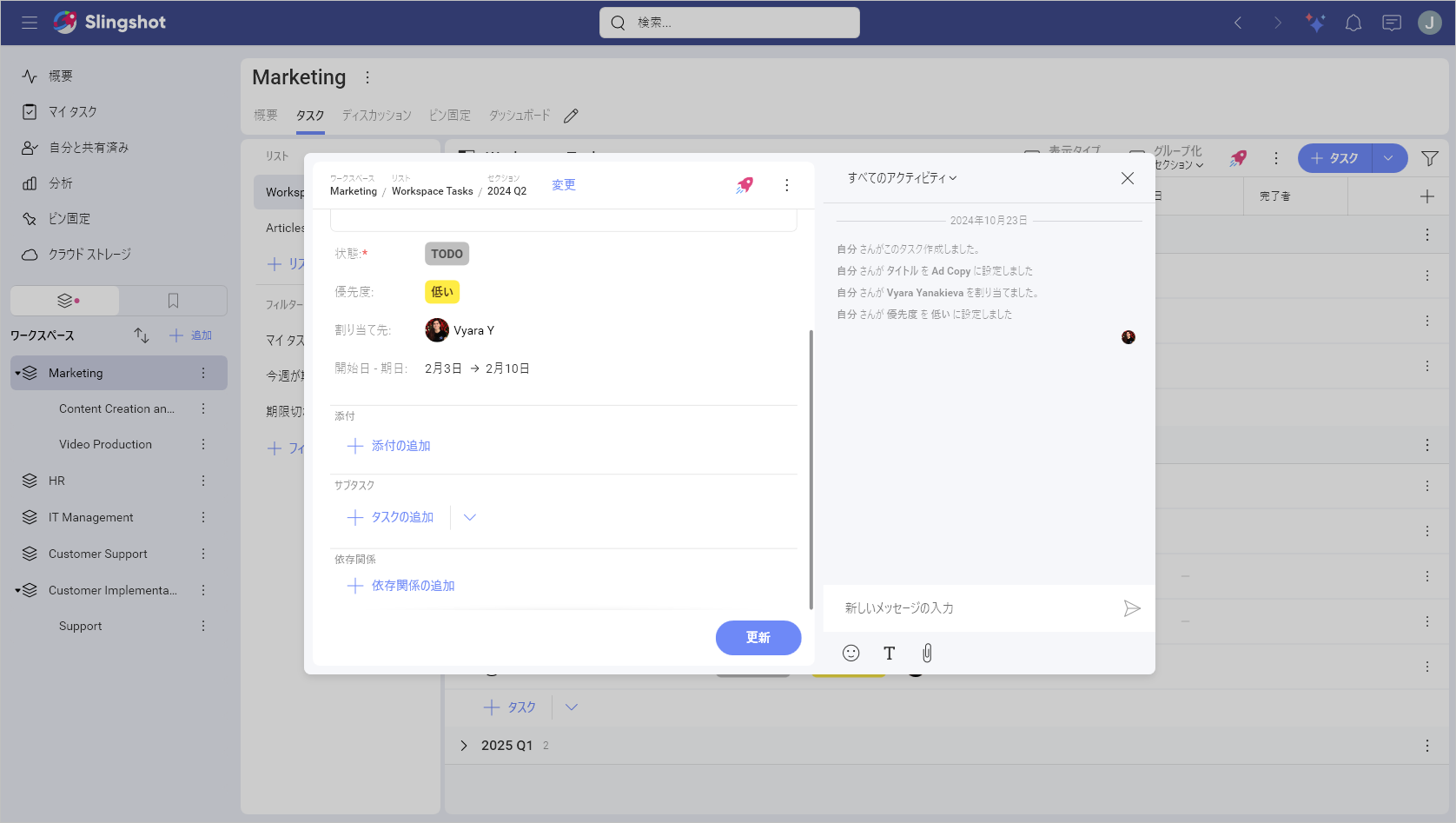The image size is (1456, 823).
Task: Edit the due date 2月10日
Action: click(x=507, y=368)
